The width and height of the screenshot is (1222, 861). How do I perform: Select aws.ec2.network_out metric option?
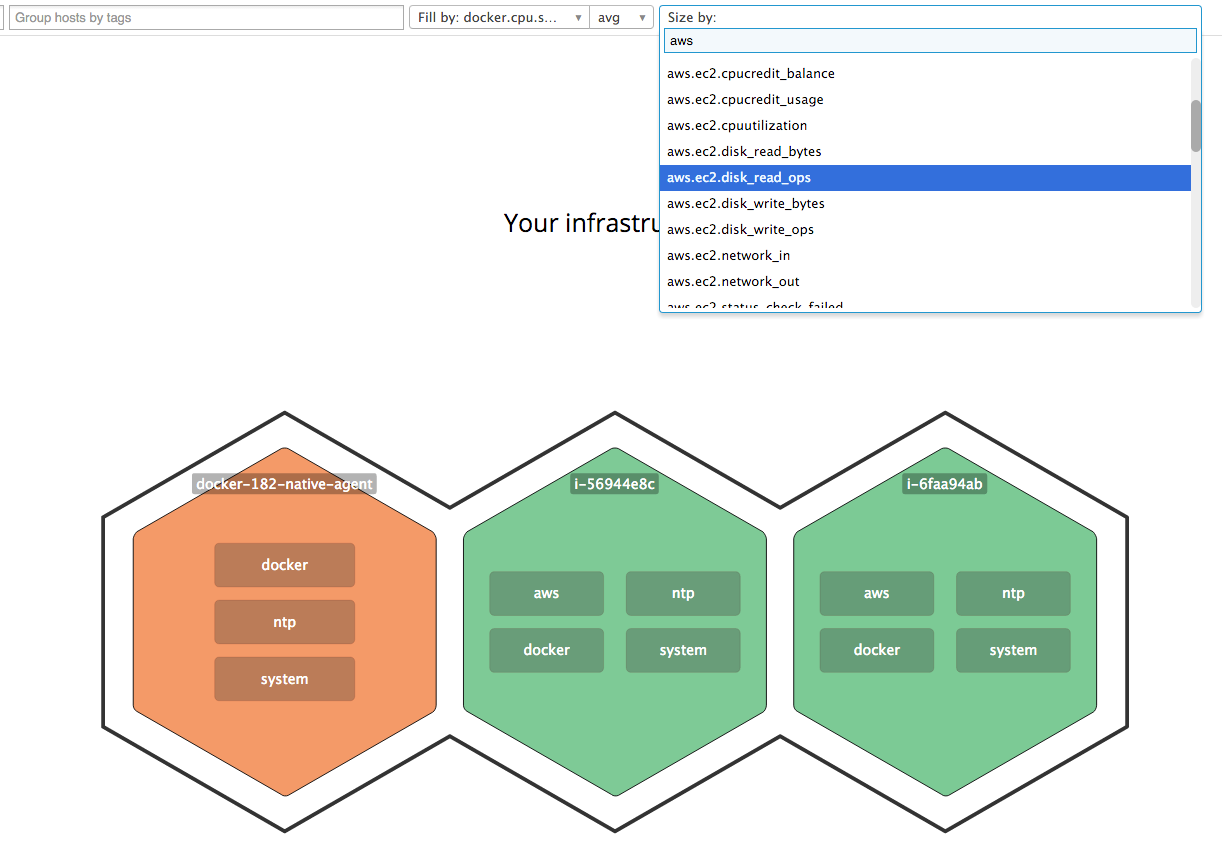[733, 282]
